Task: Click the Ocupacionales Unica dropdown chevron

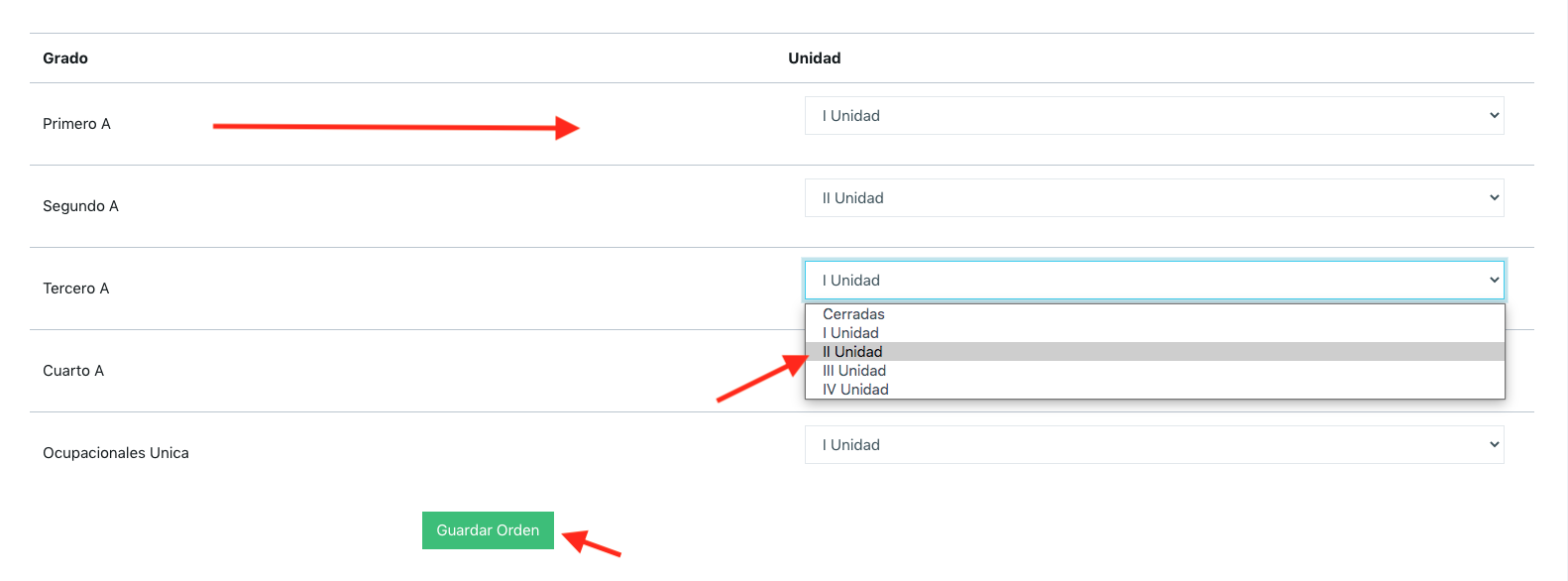Action: [x=1494, y=445]
